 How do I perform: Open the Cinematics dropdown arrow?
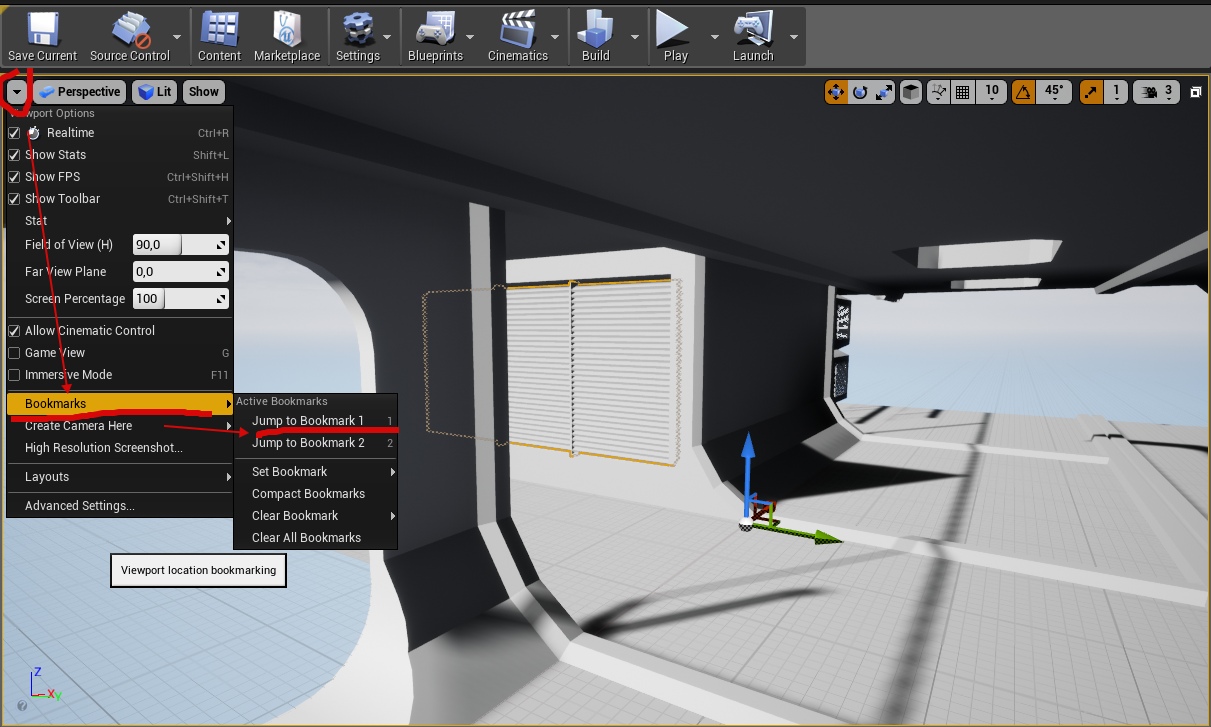click(x=556, y=37)
